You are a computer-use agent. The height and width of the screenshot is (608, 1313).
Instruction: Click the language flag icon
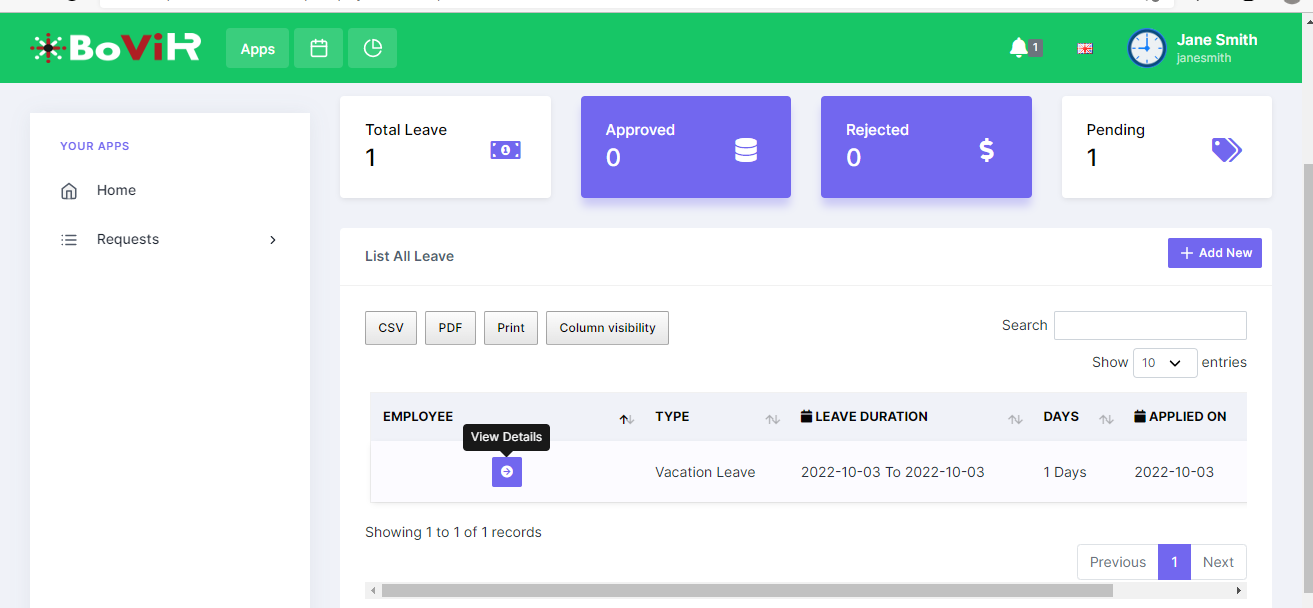pos(1085,48)
